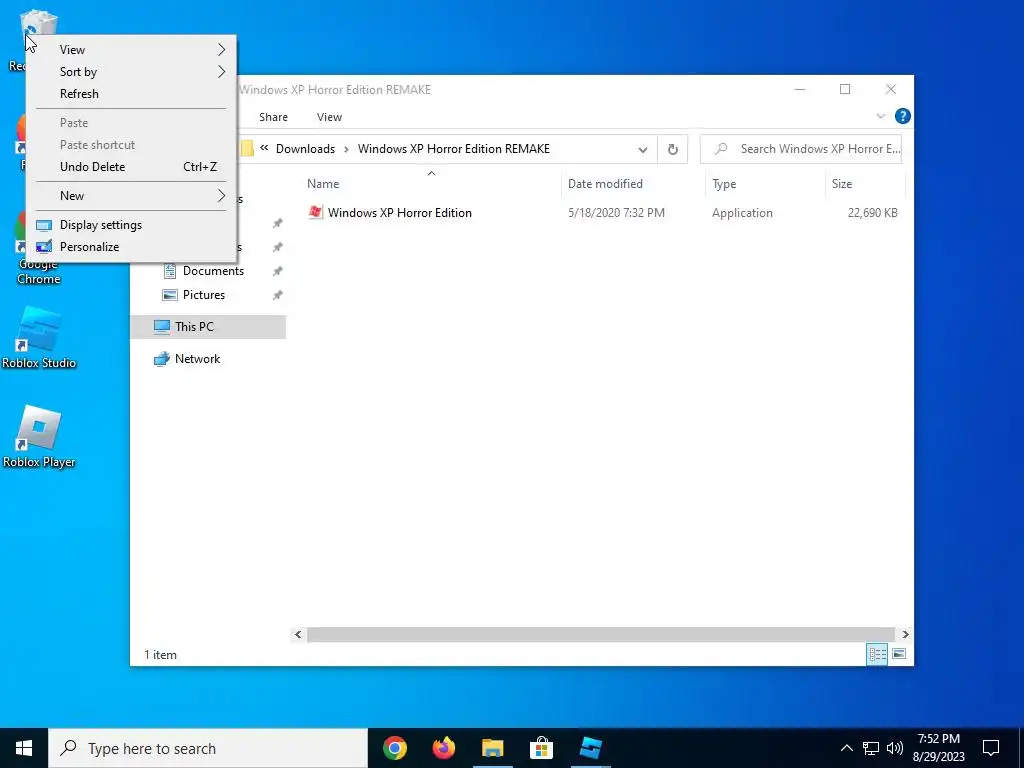Open Google Chrome from the taskbar
1024x768 pixels.
[394, 748]
